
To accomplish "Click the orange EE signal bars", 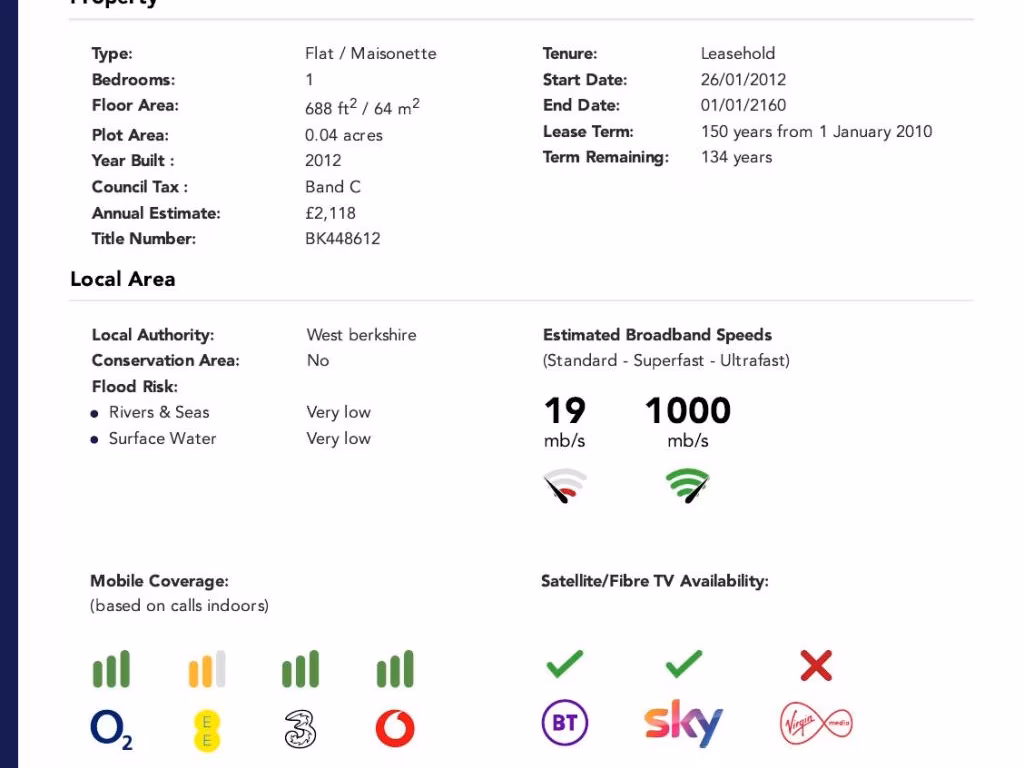I will [x=207, y=670].
